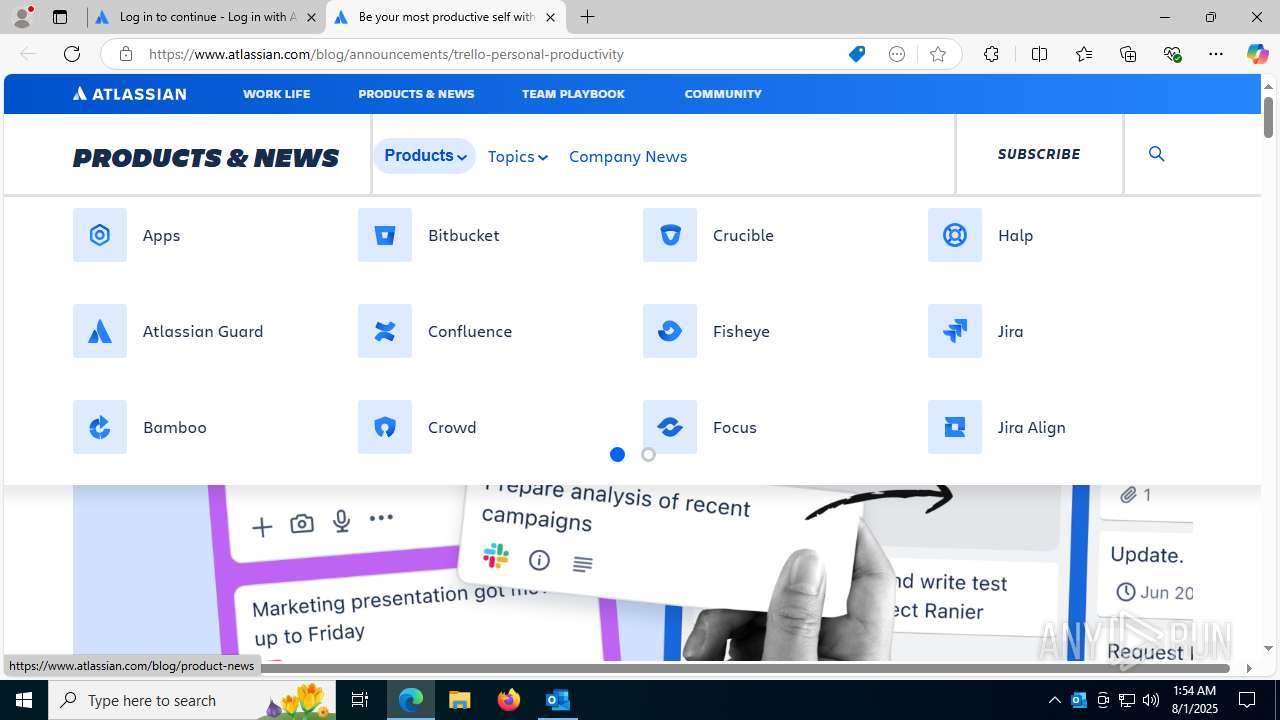Open the Work Life menu

(x=276, y=94)
